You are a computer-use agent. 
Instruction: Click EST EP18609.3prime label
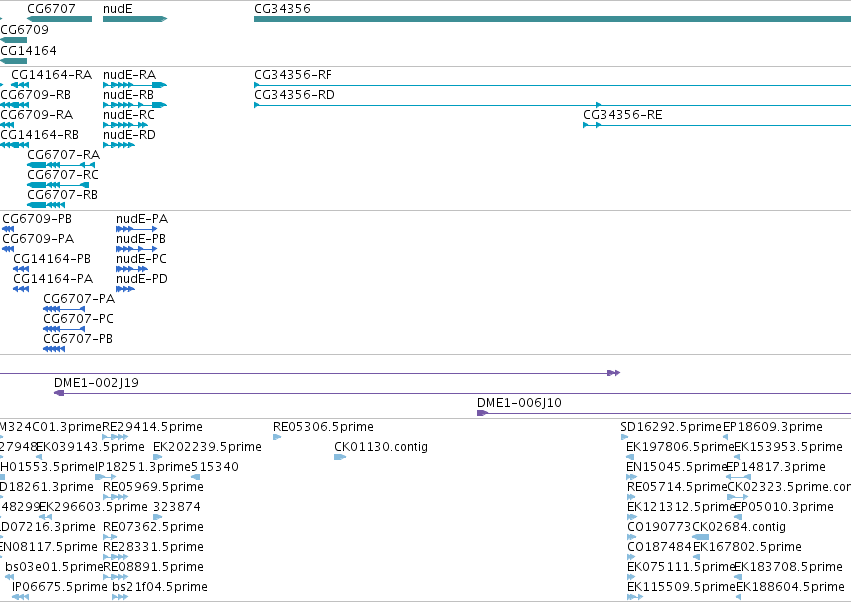click(x=773, y=427)
